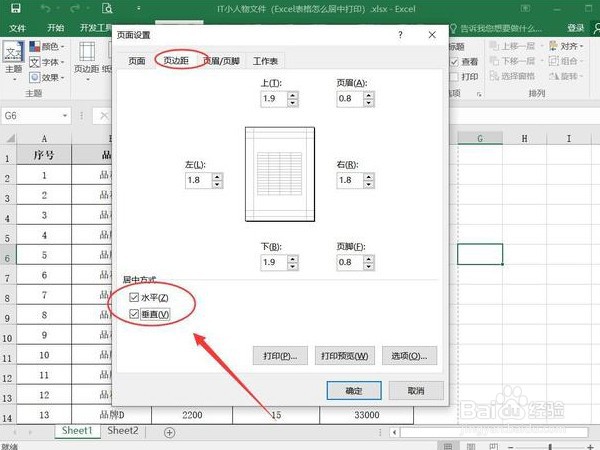This screenshot has height=450, width=600.
Task: Click the Undo arrow icon
Action: coord(46,8)
